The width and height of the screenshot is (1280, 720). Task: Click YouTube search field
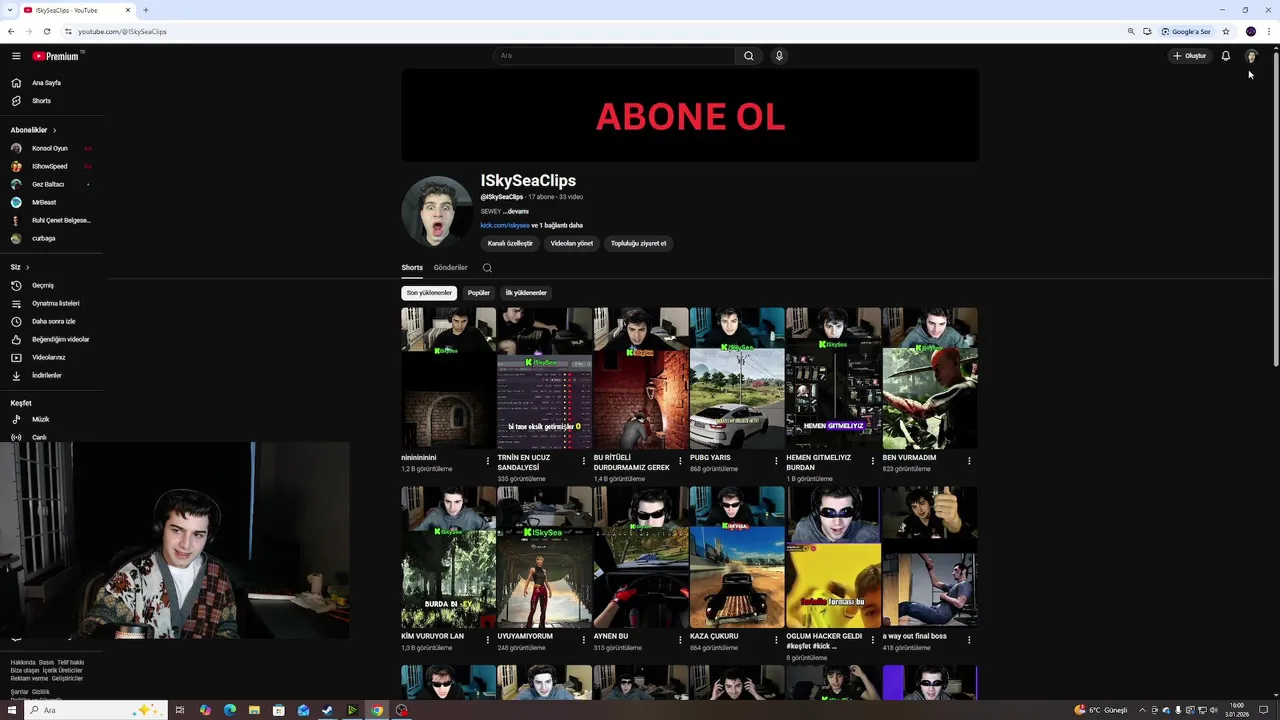pos(614,56)
